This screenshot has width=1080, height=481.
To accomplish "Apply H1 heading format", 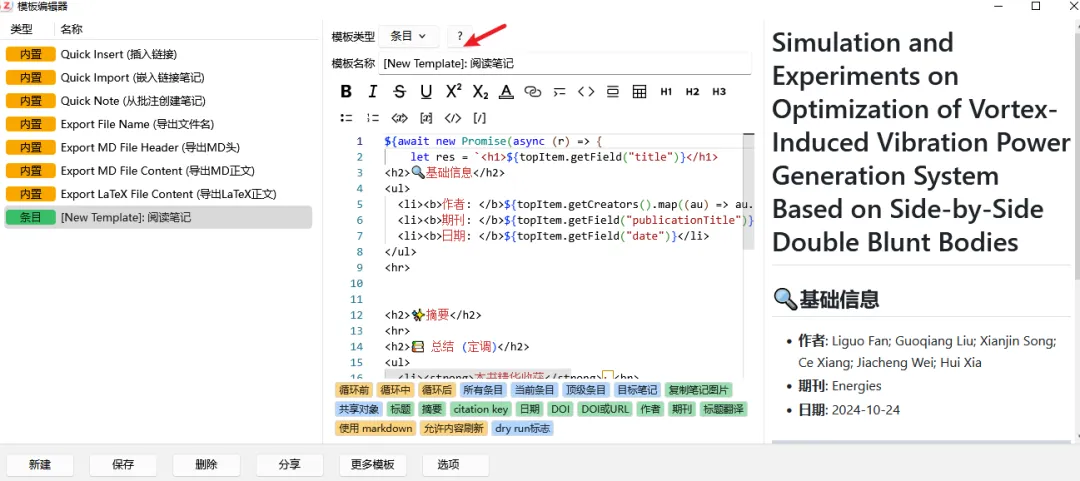I will 666,92.
